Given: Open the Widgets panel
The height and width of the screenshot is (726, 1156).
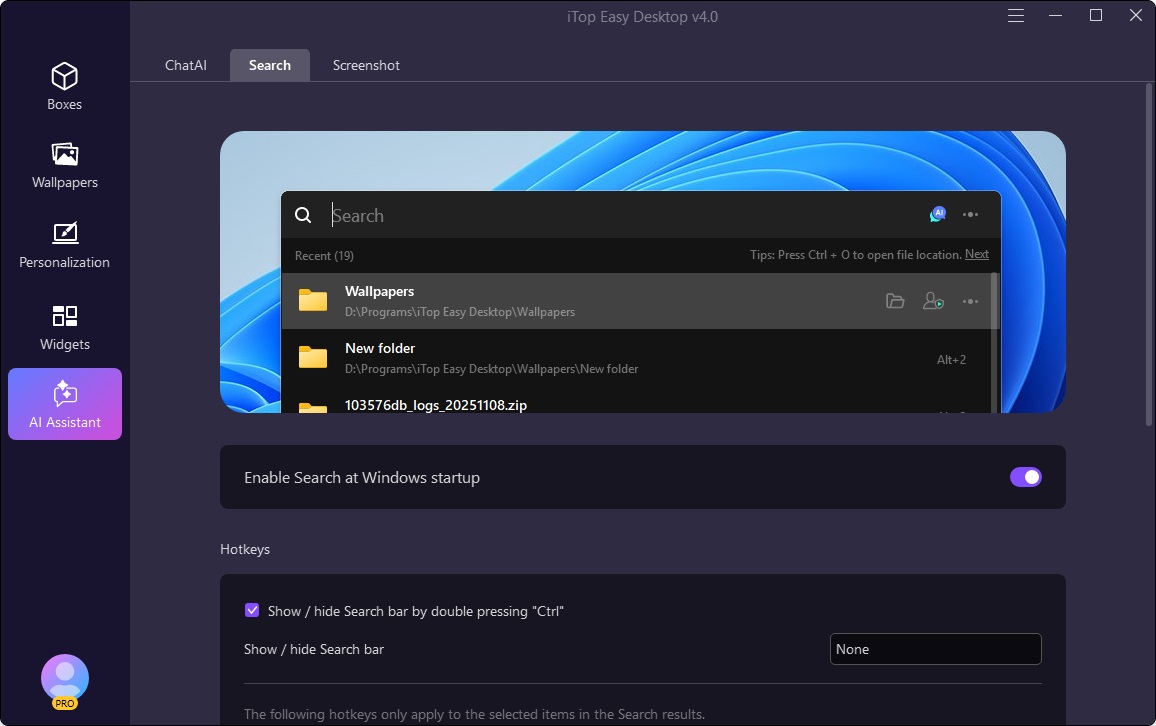Looking at the screenshot, I should click(65, 327).
